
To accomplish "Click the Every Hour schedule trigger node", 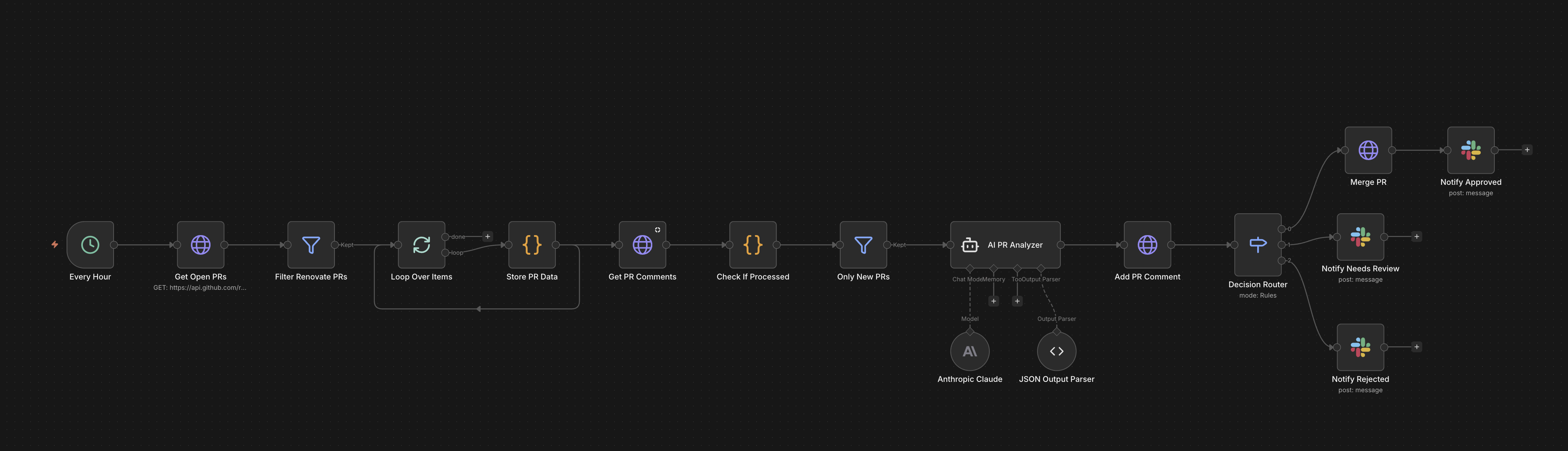I will click(90, 244).
